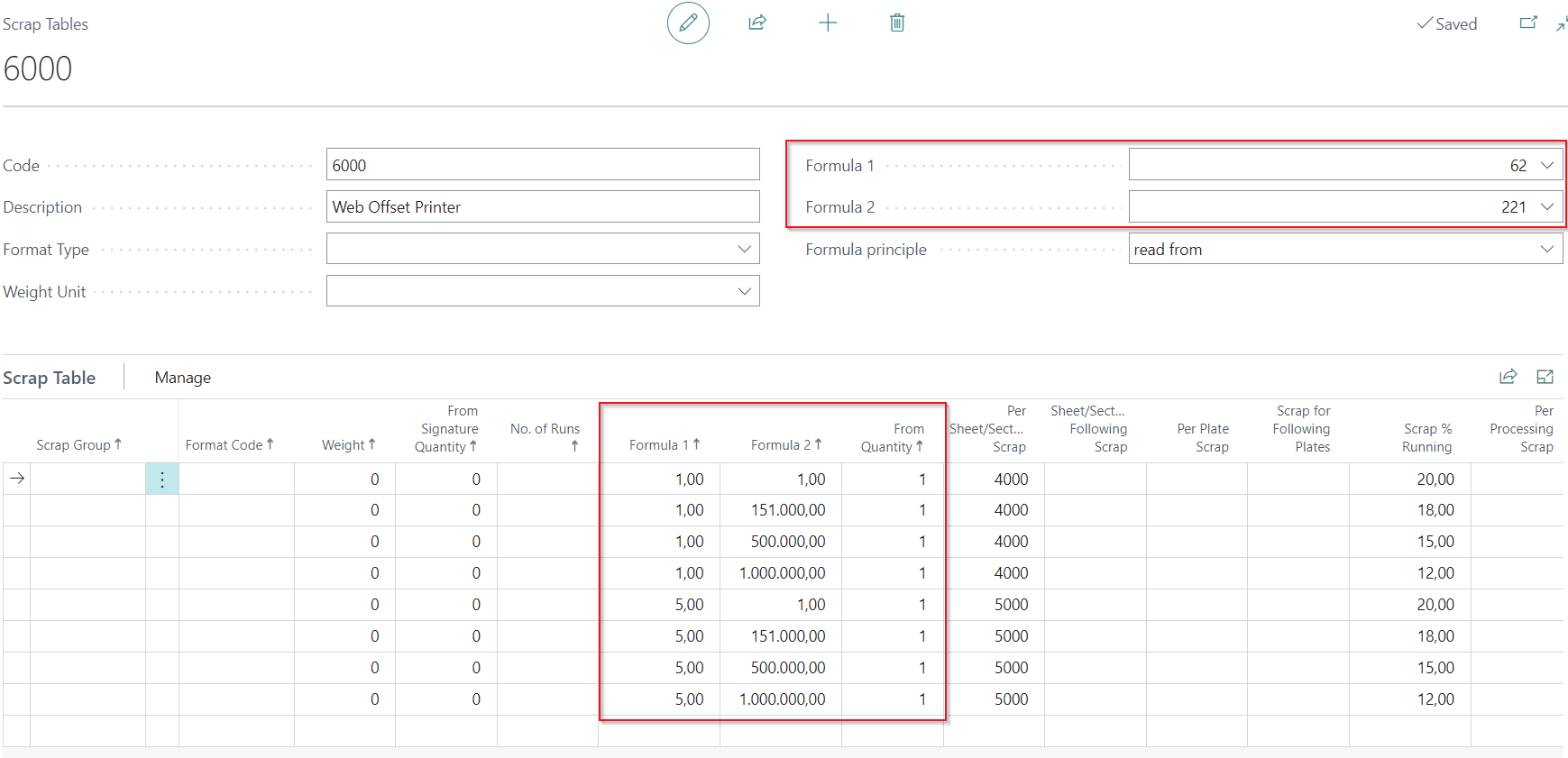Open the Formula principle dropdown
Image resolution: width=1568 pixels, height=758 pixels.
click(1547, 249)
